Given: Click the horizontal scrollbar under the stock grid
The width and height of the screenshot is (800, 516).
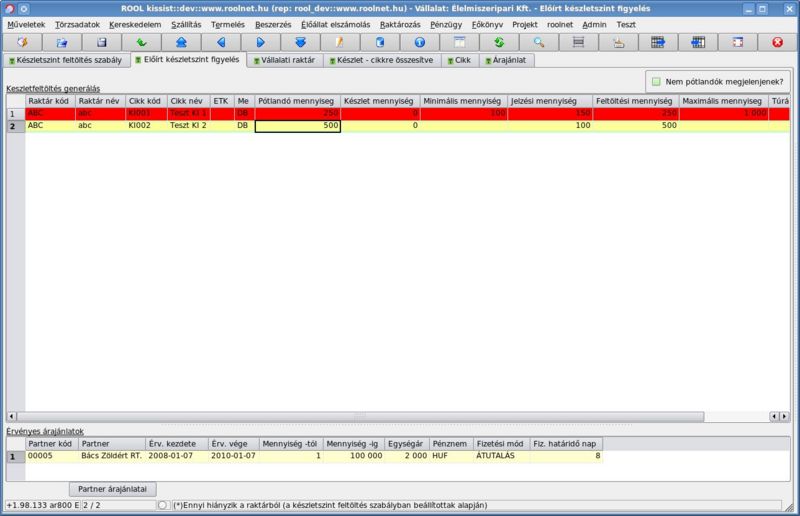Looking at the screenshot, I should click(400, 415).
